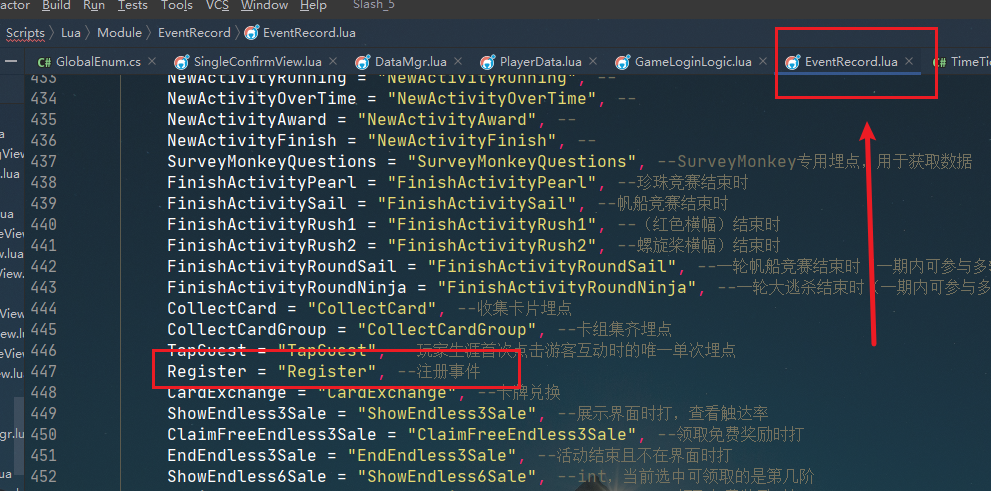Open the Build menu
Image resolution: width=991 pixels, height=491 pixels.
pyautogui.click(x=56, y=6)
